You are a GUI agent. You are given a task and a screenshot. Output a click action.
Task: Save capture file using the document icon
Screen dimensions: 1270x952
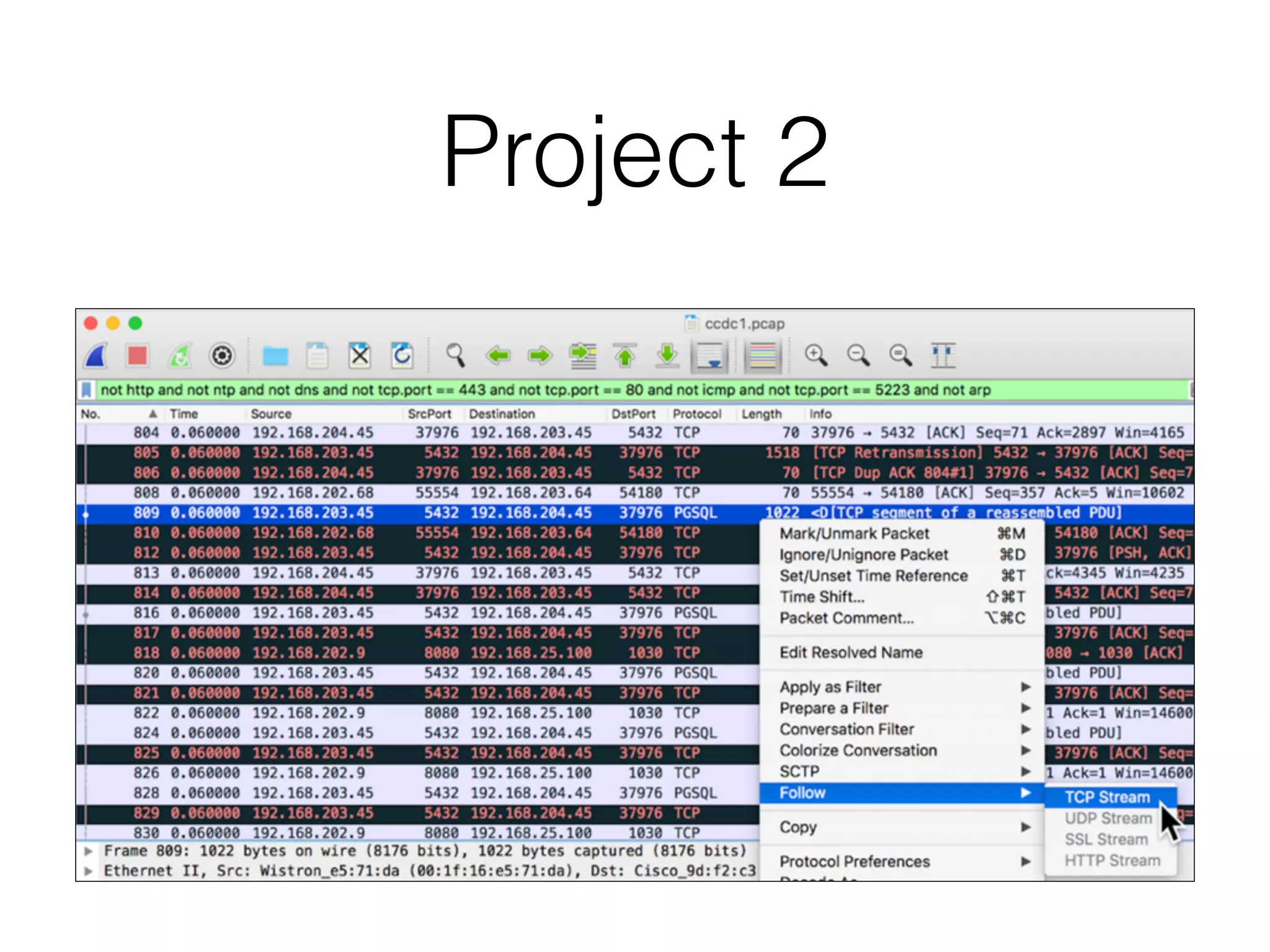pyautogui.click(x=317, y=356)
